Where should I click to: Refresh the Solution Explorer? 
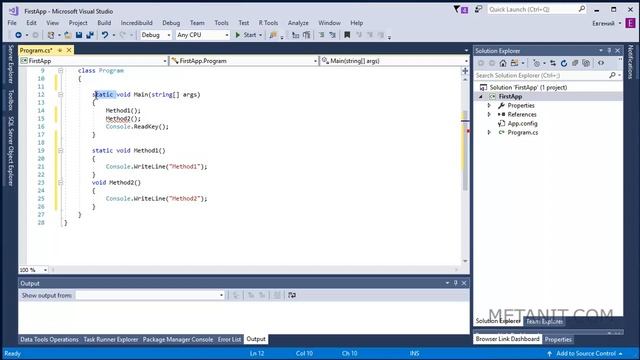(x=564, y=63)
